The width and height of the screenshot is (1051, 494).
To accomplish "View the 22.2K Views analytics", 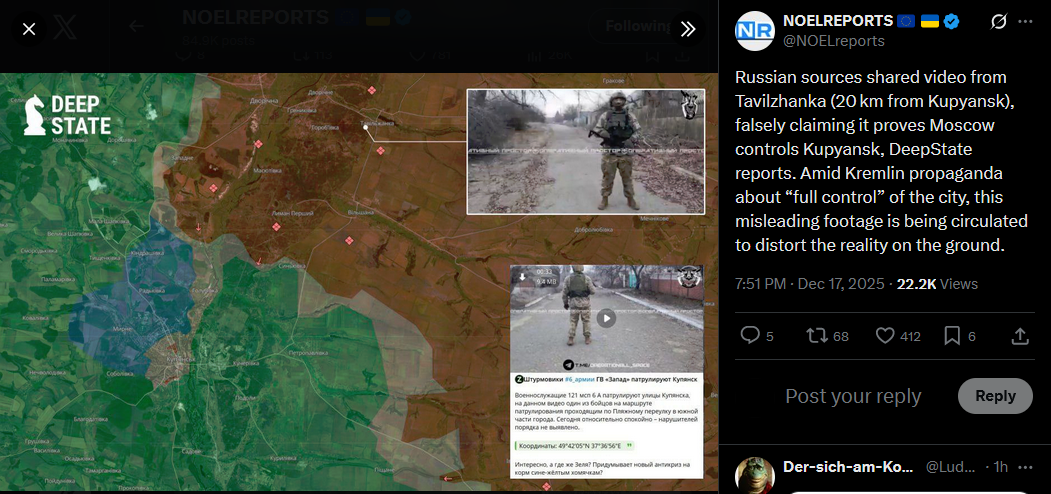I will pos(937,284).
